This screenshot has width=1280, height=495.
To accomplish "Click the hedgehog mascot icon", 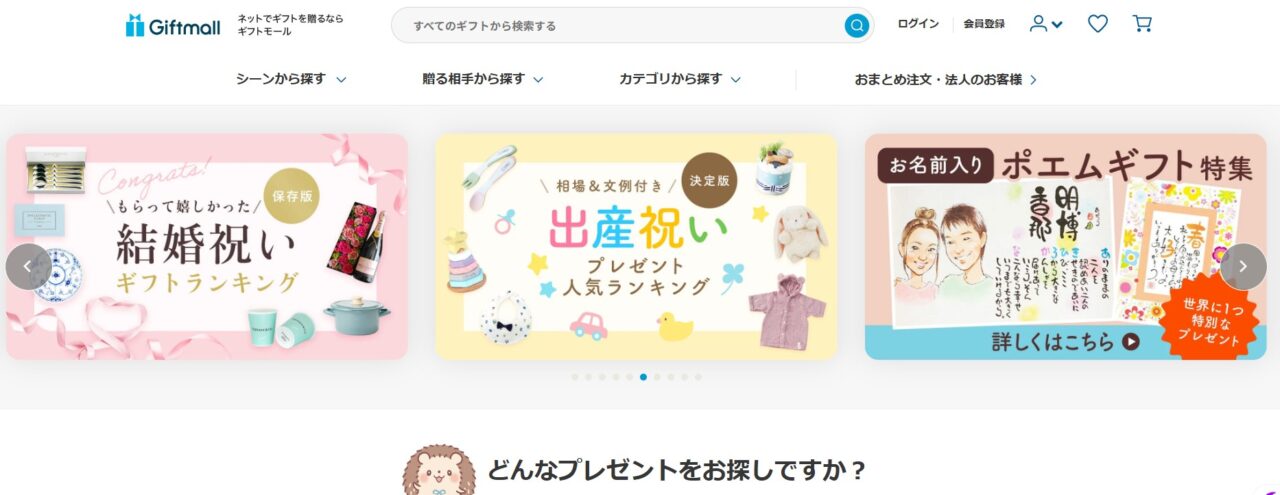I will (438, 470).
